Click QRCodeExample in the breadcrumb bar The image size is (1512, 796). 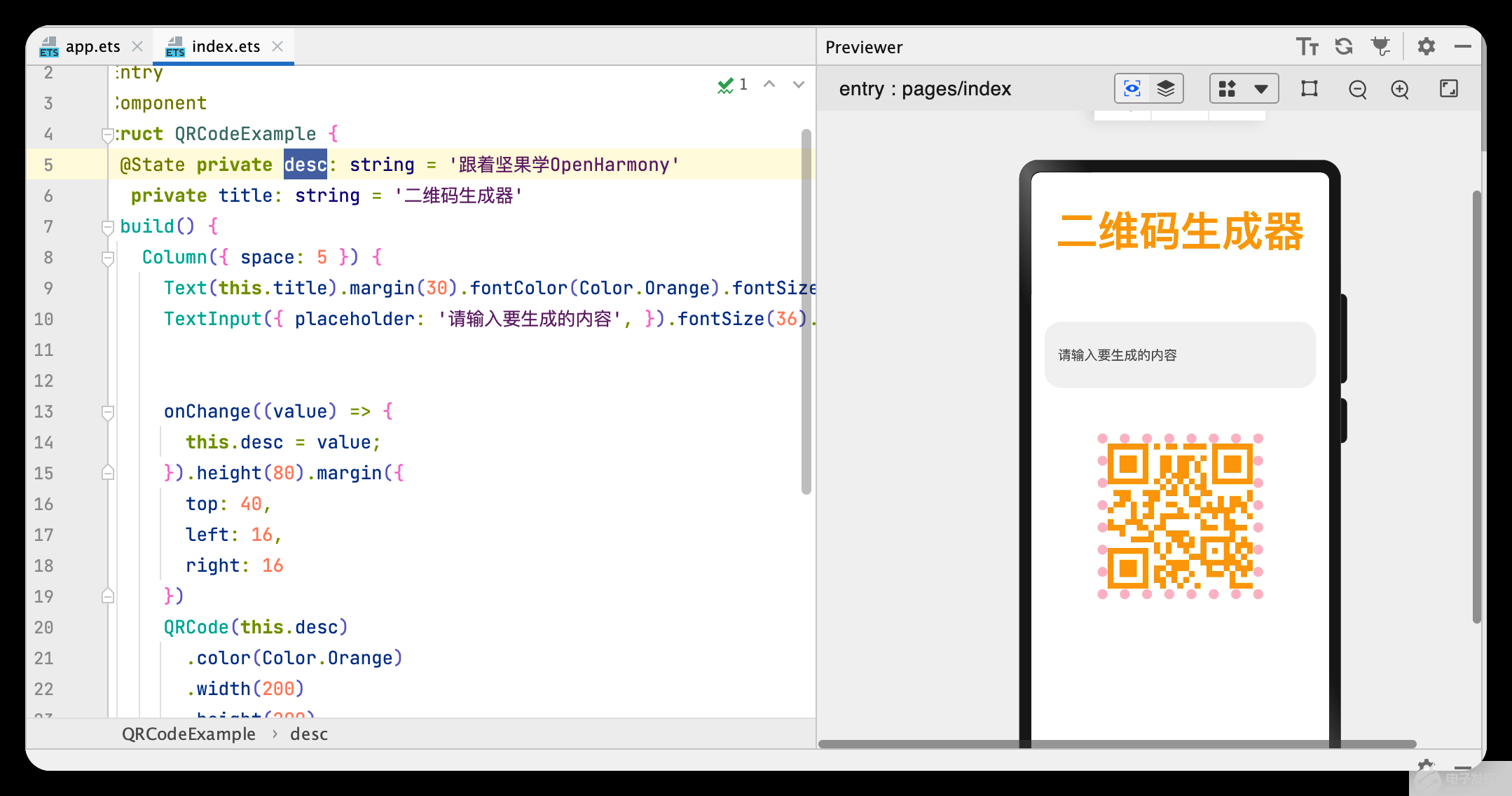188,734
